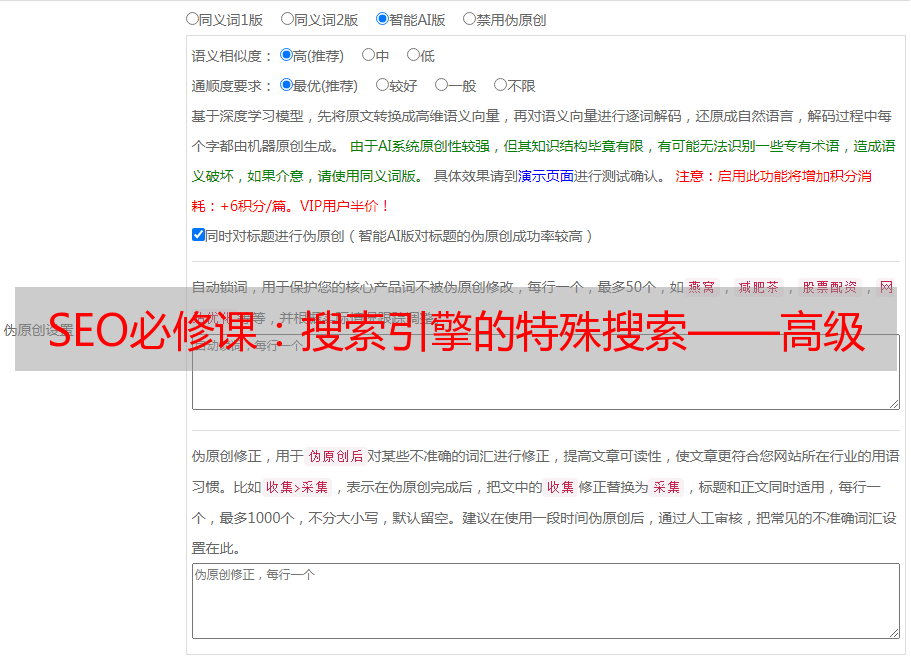Toggle 同时对标题进行伪原创 checkbox
Screen dimensions: 911x658
click(198, 235)
